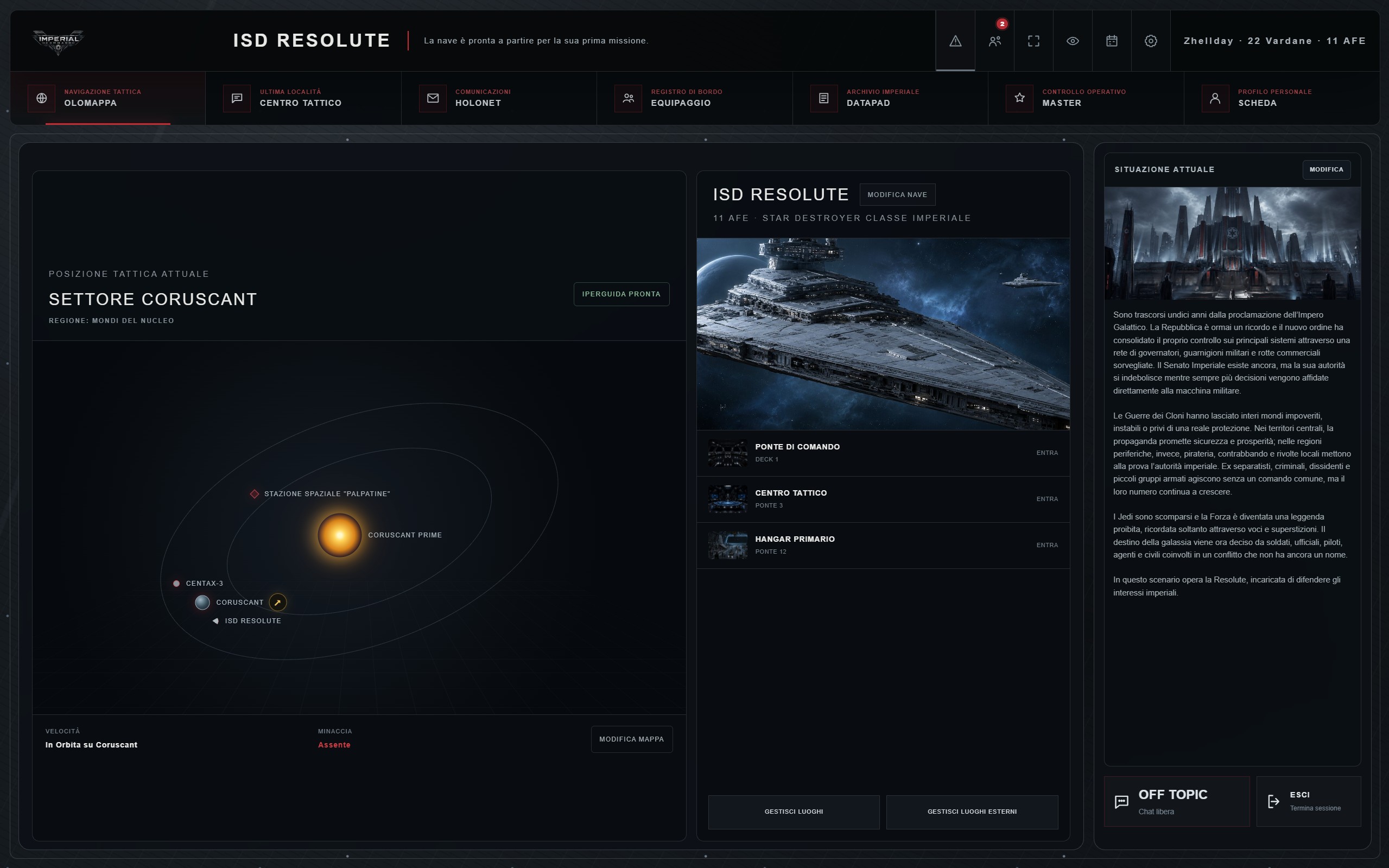Click "11 AFE · Star Destroyer Classe Imperiale" subtitle
The image size is (1389, 868).
tap(841, 218)
